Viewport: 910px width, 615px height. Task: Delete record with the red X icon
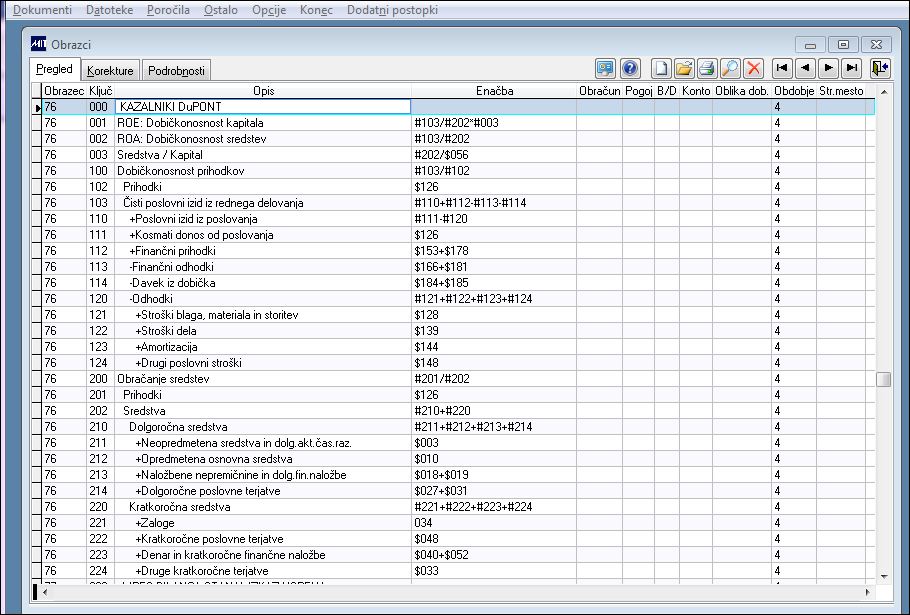pos(753,68)
